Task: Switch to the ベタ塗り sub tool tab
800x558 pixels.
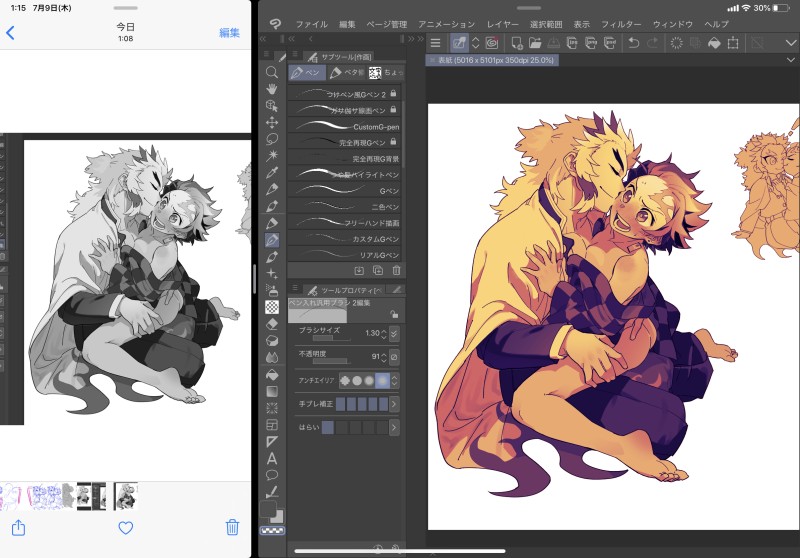Action: (347, 73)
